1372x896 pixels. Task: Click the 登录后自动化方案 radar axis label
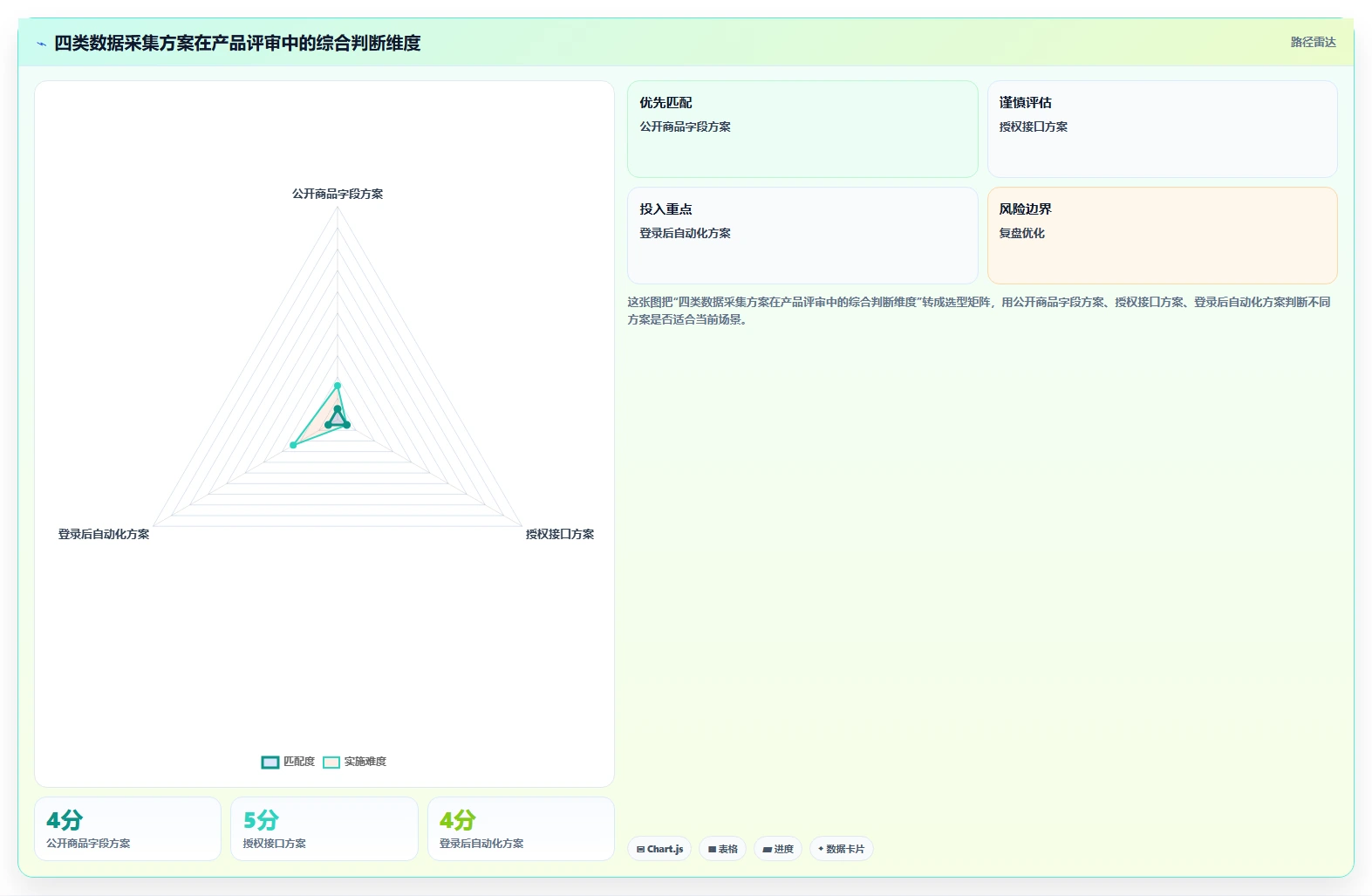104,534
